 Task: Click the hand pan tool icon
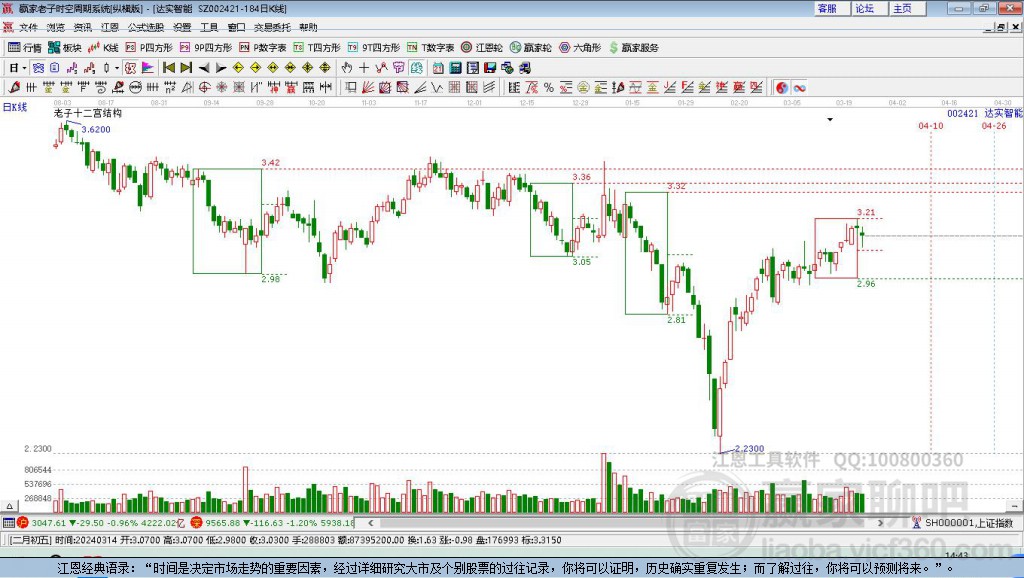(347, 68)
